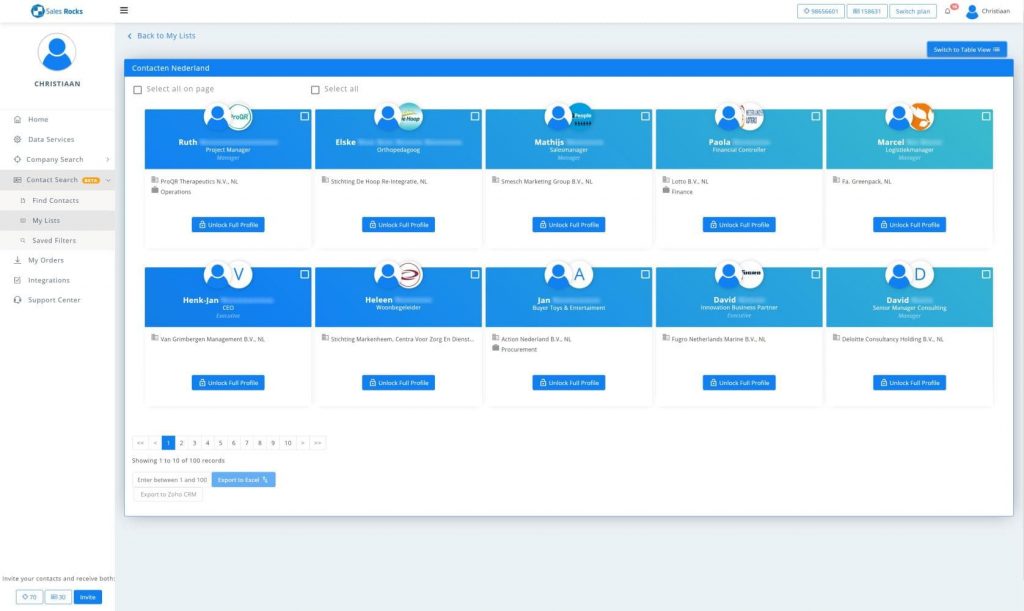Expand the Company Search submenu
Screen dimensions: 1024x611
(x=107, y=160)
